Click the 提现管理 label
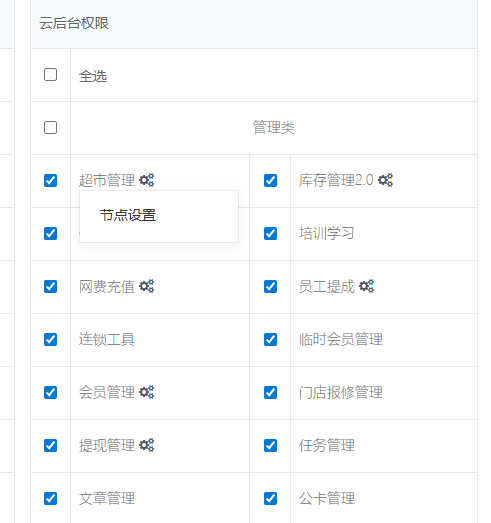 (107, 446)
